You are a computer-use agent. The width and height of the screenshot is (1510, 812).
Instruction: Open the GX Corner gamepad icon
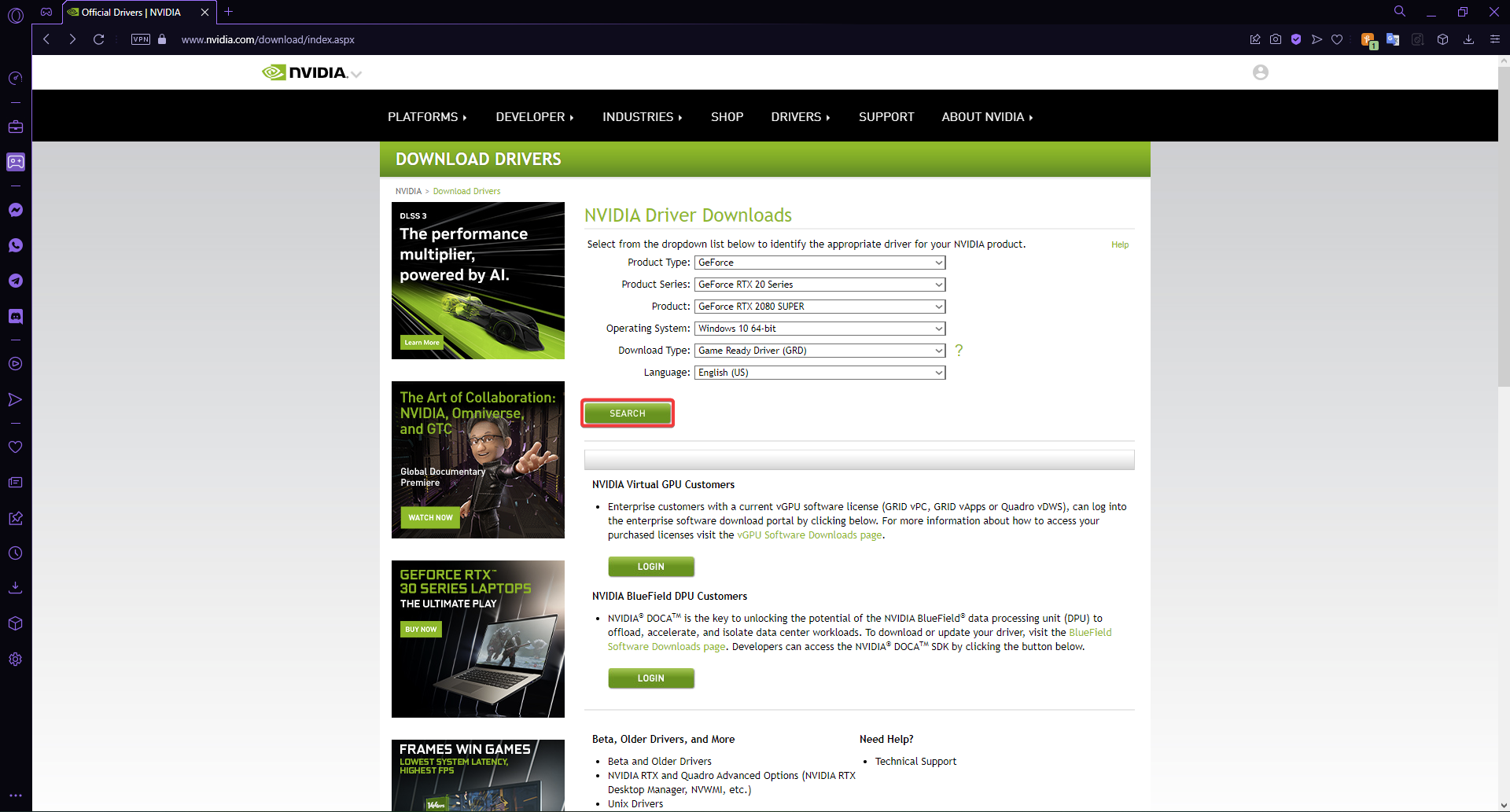coord(46,12)
